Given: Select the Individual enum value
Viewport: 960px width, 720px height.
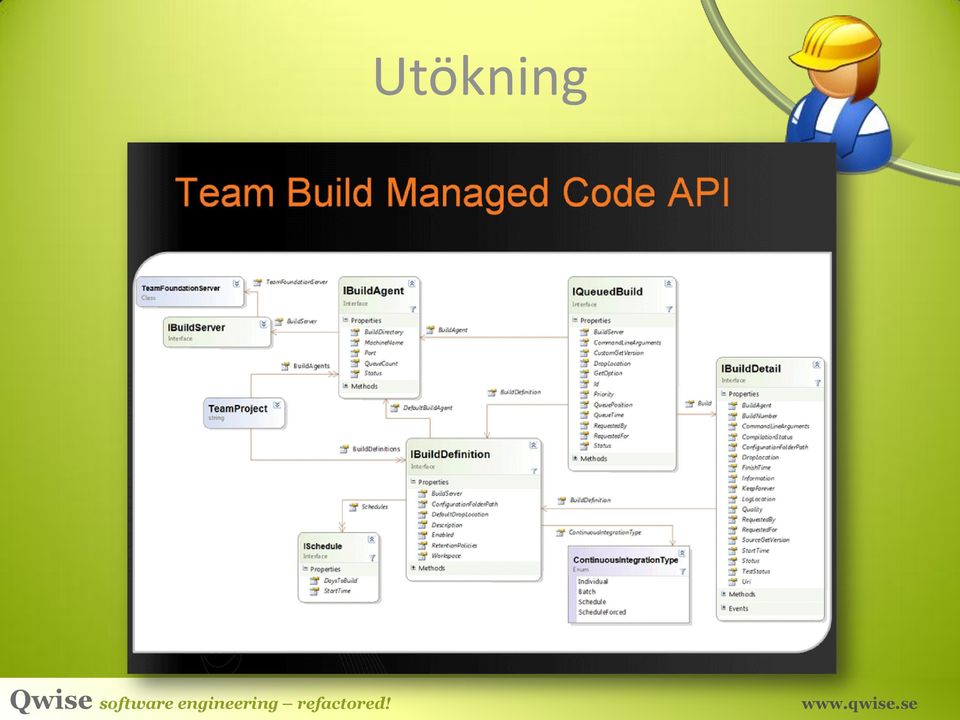Looking at the screenshot, I should tap(593, 582).
